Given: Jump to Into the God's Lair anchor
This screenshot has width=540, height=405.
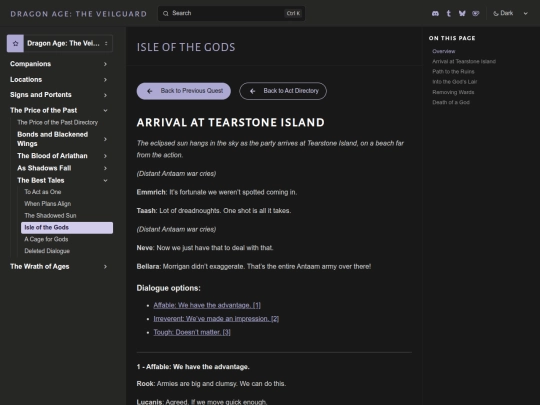Looking at the screenshot, I should [x=455, y=82].
